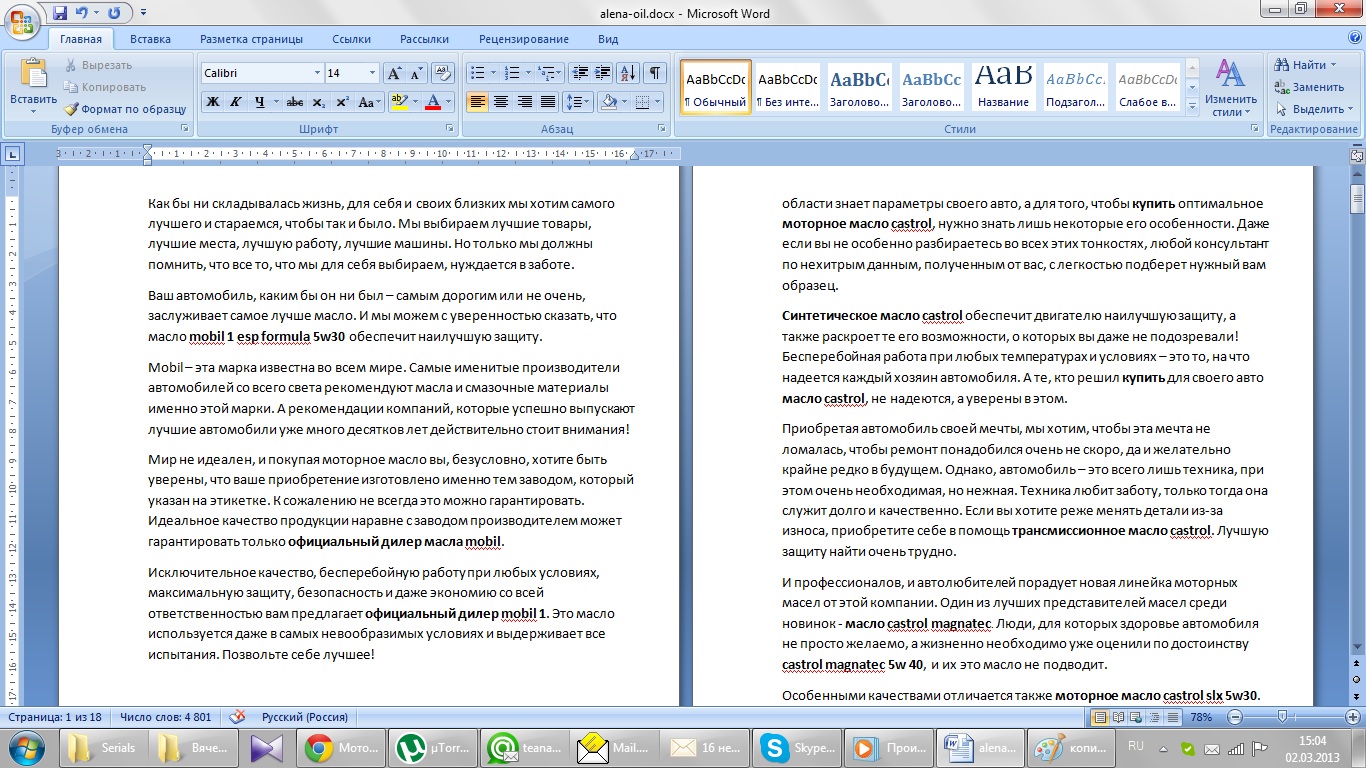Shrink the font size
This screenshot has height=768, width=1366.
coord(415,73)
